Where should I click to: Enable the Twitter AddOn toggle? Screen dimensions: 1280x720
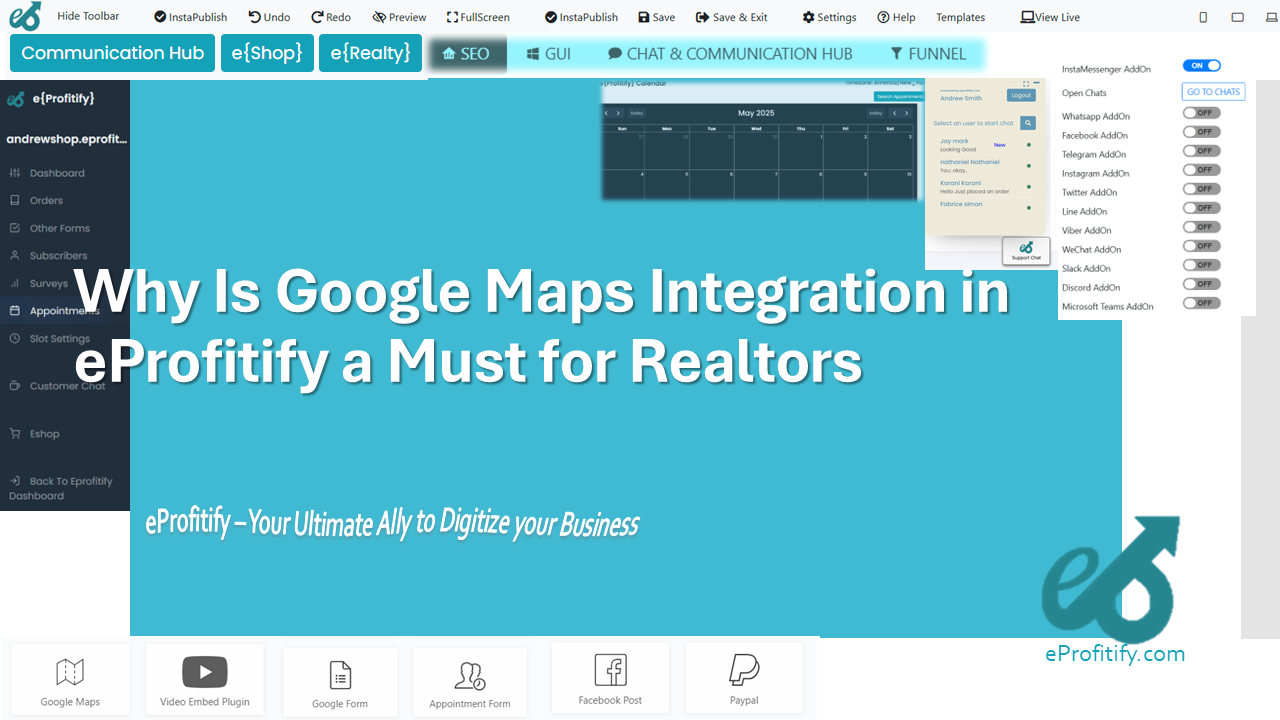1201,189
